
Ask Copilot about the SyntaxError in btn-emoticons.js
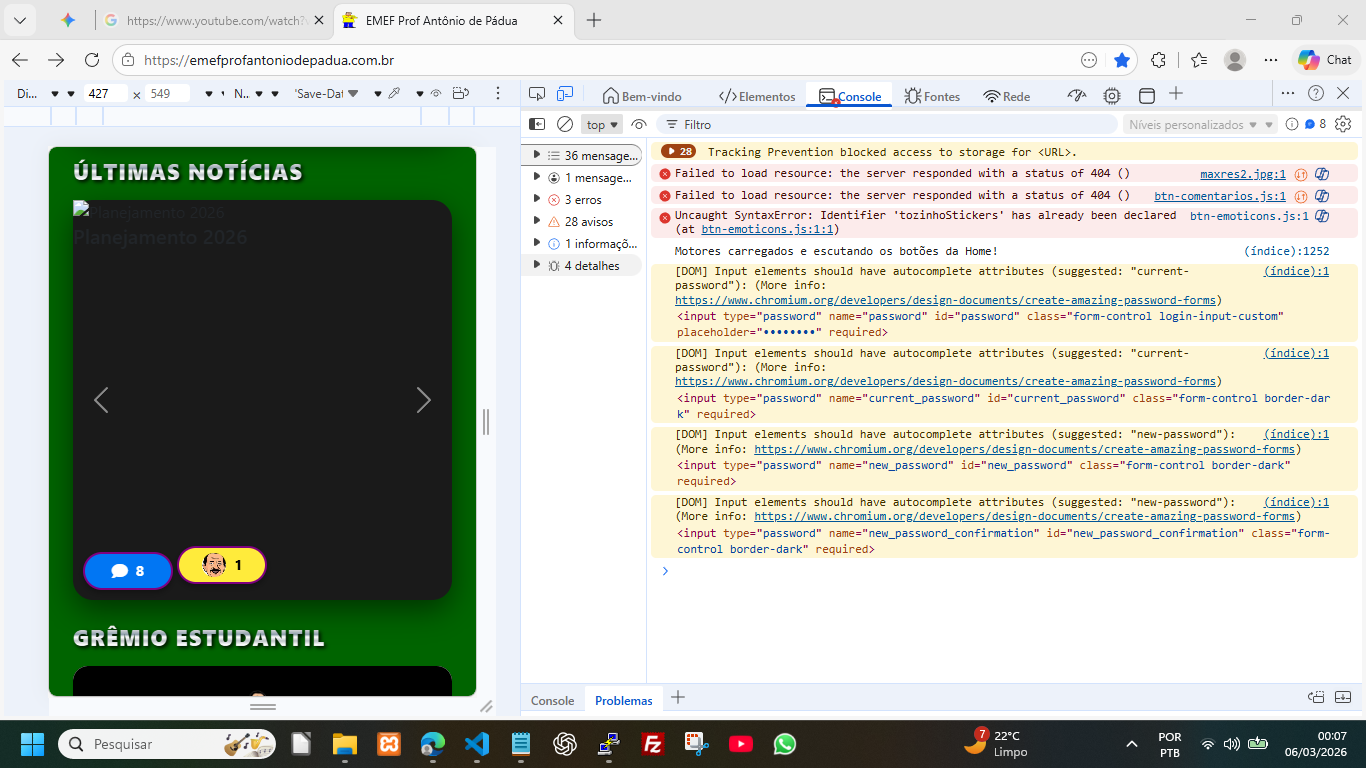pos(1321,216)
